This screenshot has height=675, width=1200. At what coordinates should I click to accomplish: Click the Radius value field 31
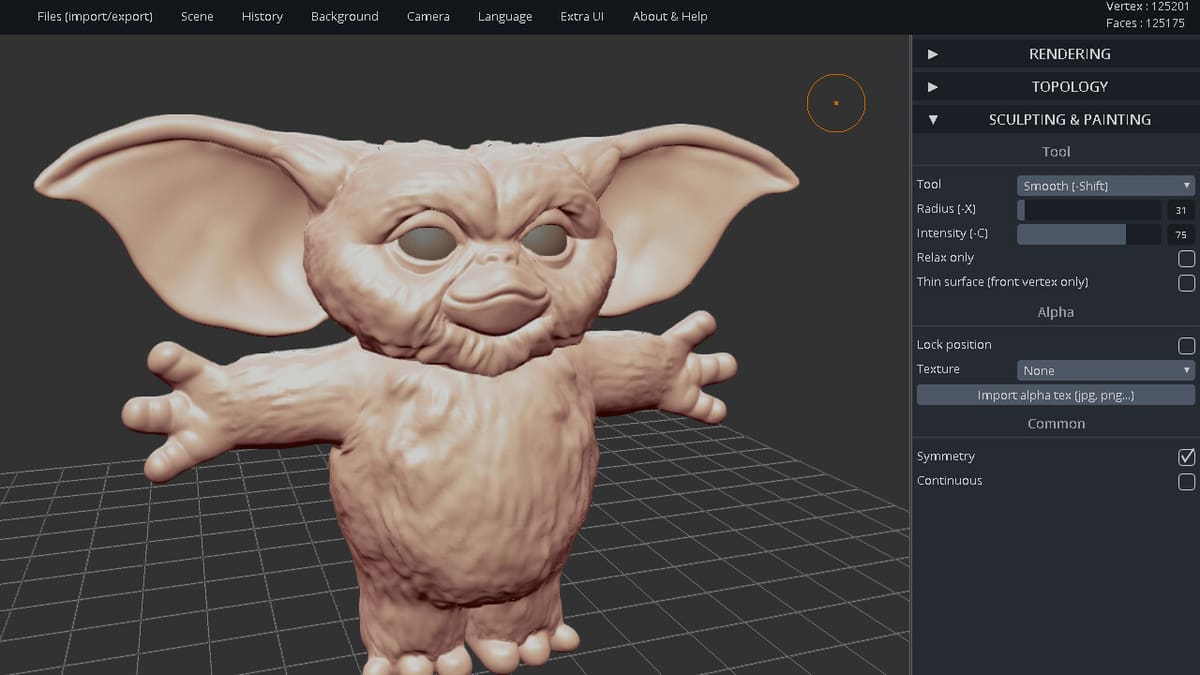click(x=1181, y=210)
